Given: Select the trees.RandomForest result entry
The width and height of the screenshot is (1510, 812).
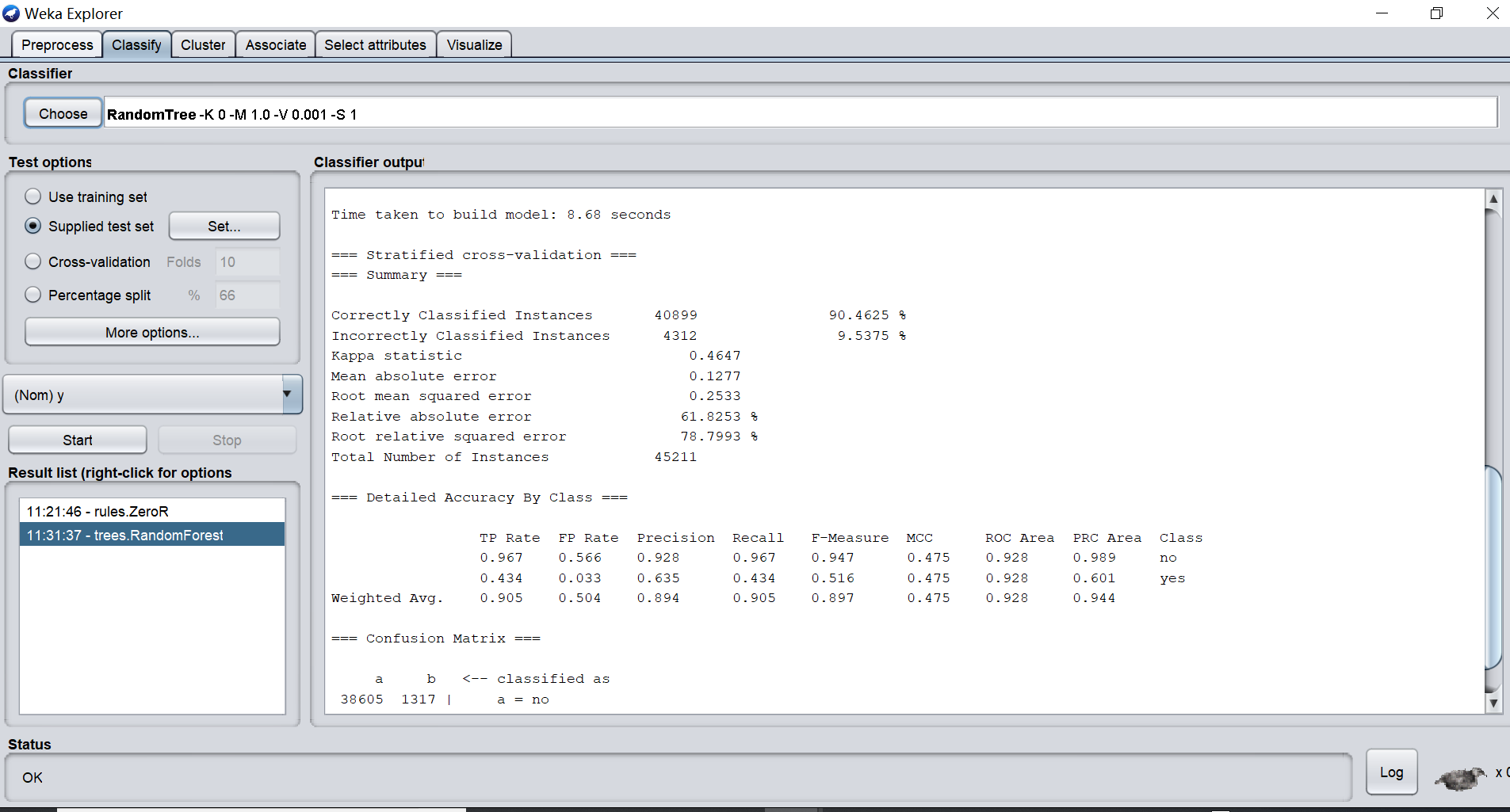Looking at the screenshot, I should tap(152, 535).
